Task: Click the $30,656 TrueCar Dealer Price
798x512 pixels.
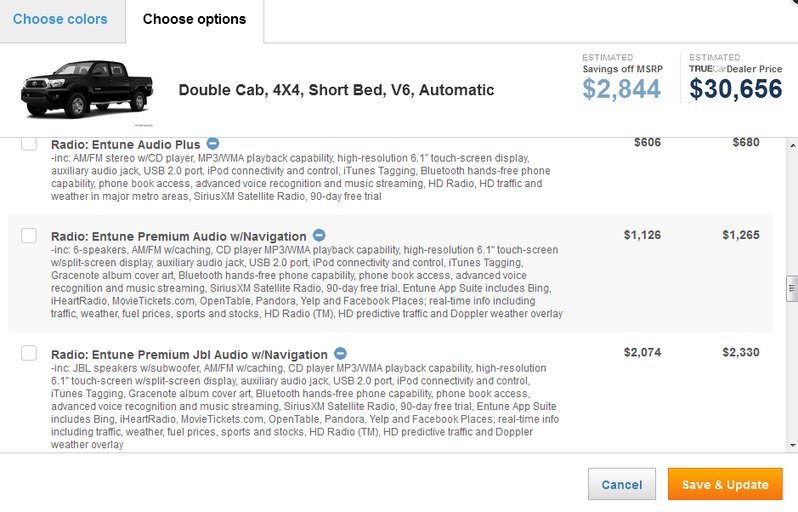Action: (x=736, y=89)
